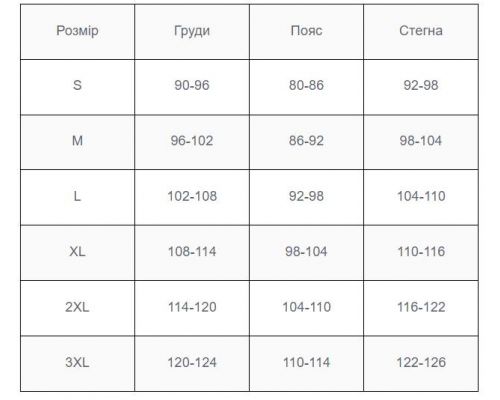Click chest value 90-96
The width and height of the screenshot is (500, 400).
(192, 85)
